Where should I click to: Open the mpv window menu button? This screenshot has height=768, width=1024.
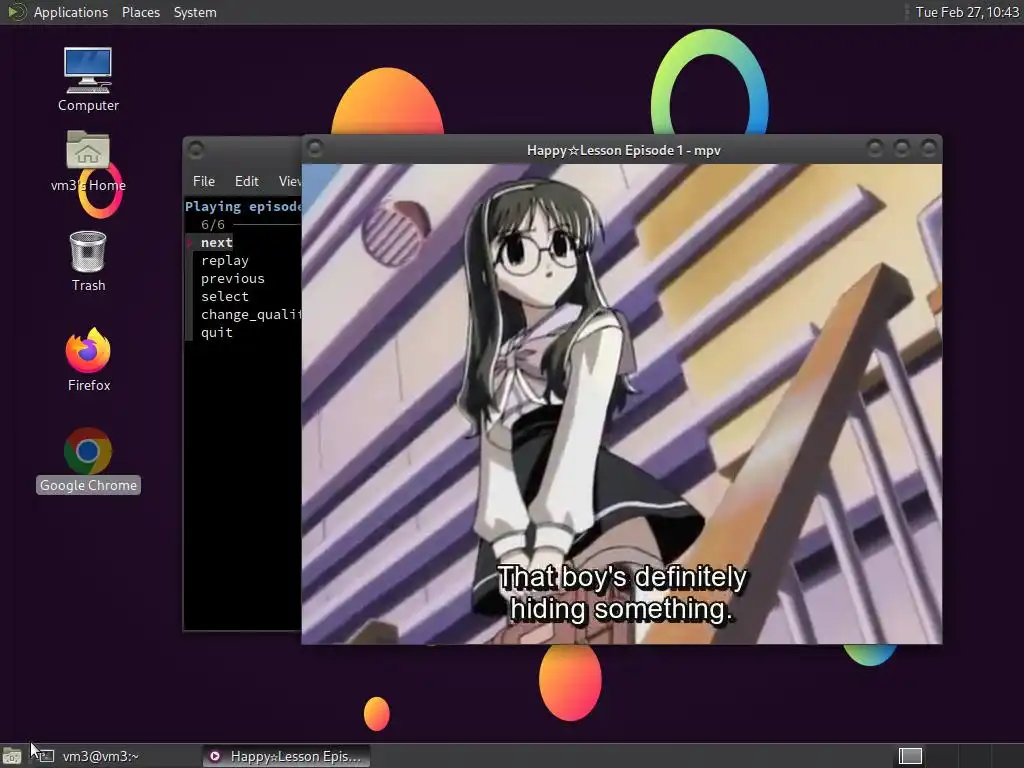[x=315, y=148]
